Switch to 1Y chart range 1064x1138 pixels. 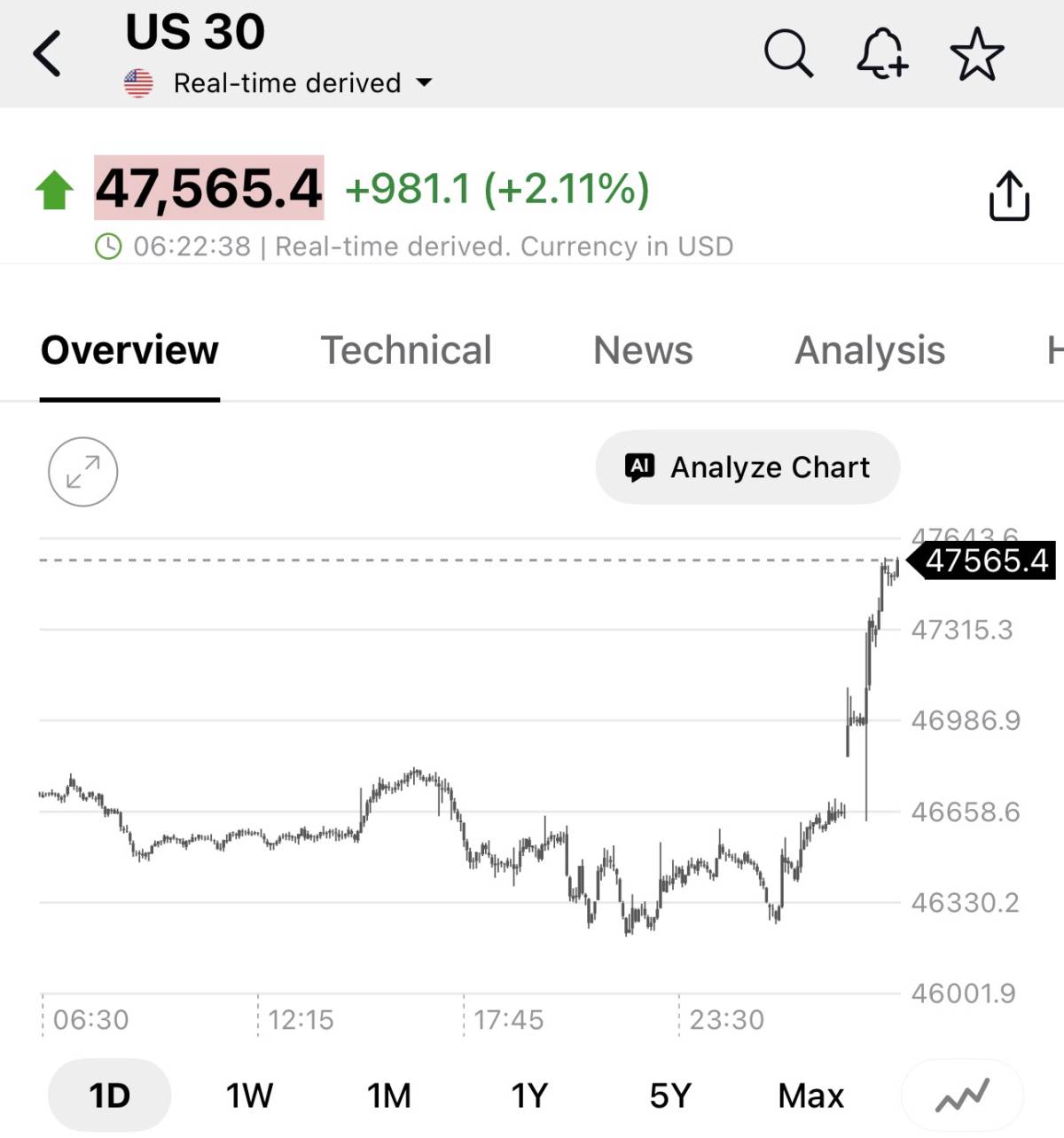[x=529, y=1095]
